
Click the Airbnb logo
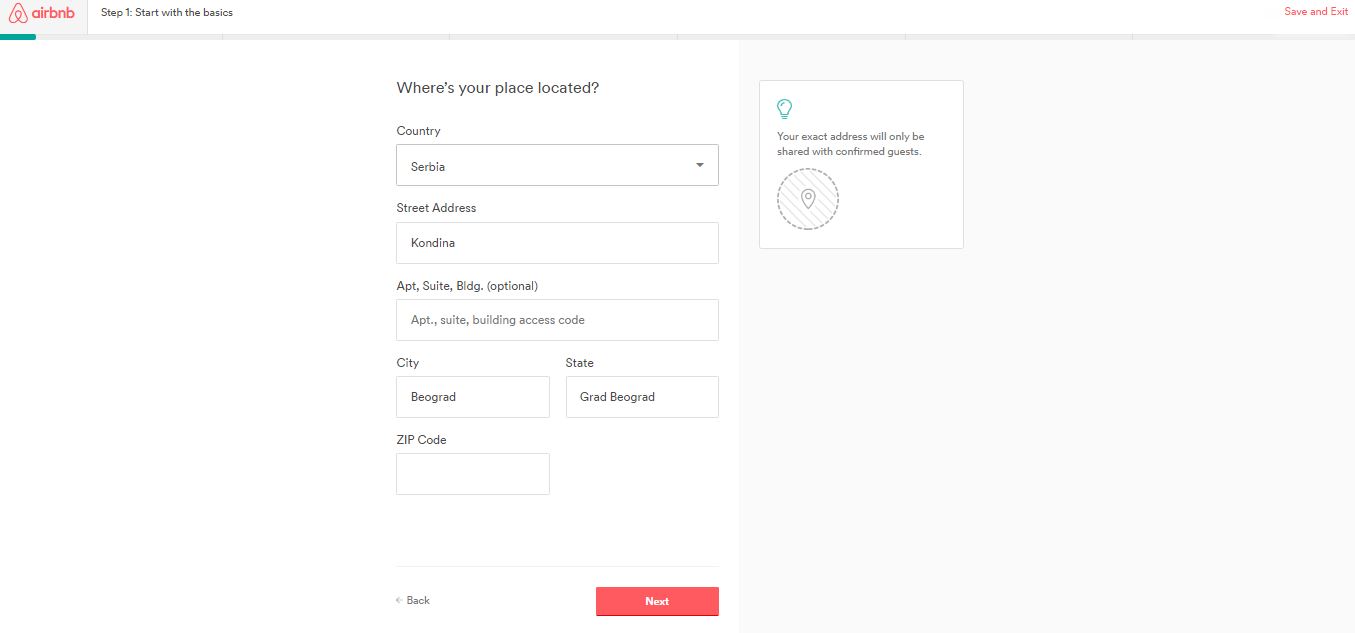[42, 13]
